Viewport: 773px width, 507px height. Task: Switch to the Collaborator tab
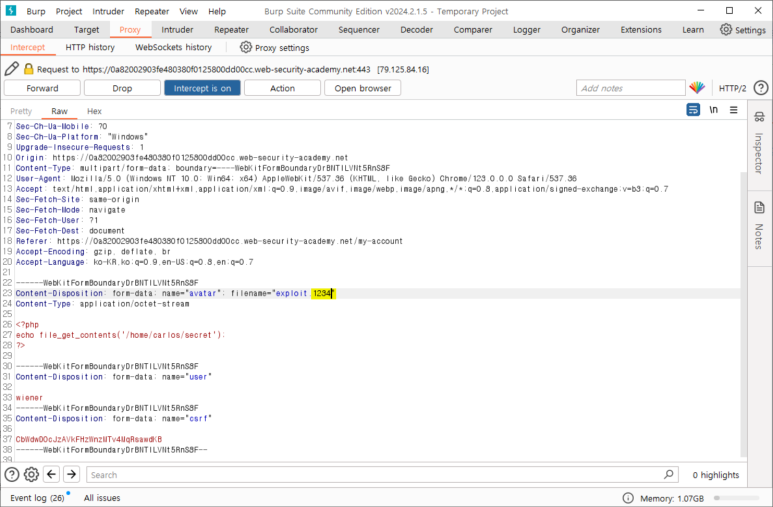[x=293, y=30]
